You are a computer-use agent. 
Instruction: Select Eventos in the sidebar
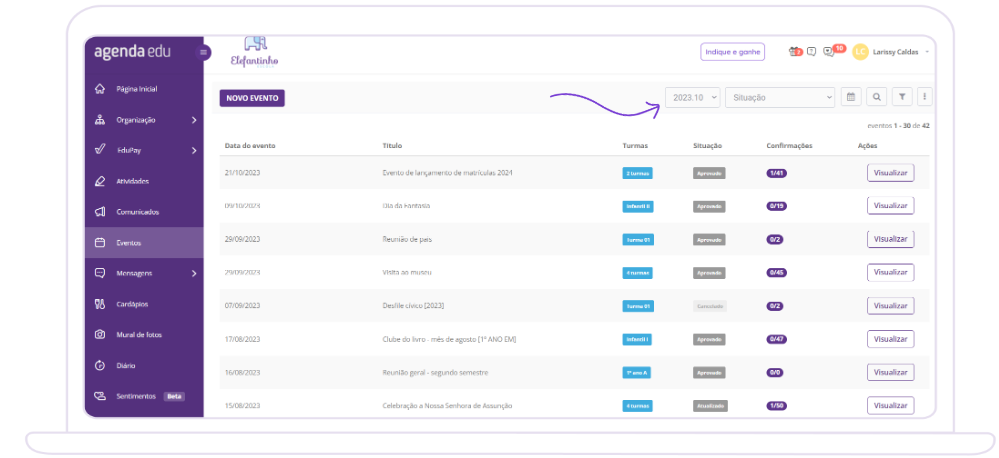click(144, 243)
